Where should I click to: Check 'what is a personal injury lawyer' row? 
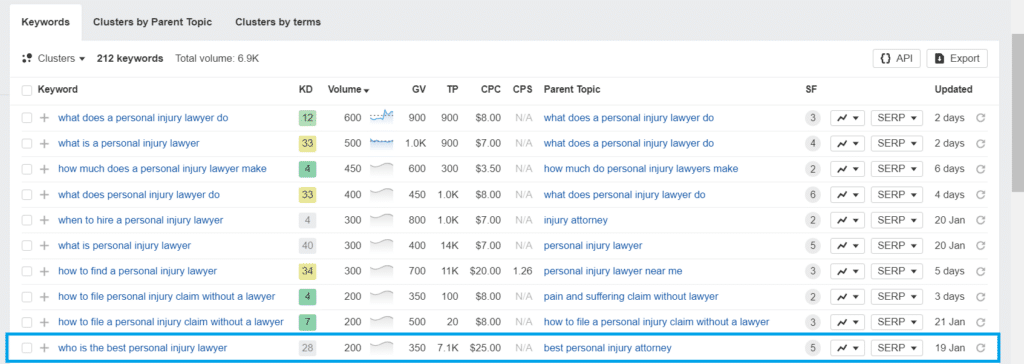pos(27,144)
